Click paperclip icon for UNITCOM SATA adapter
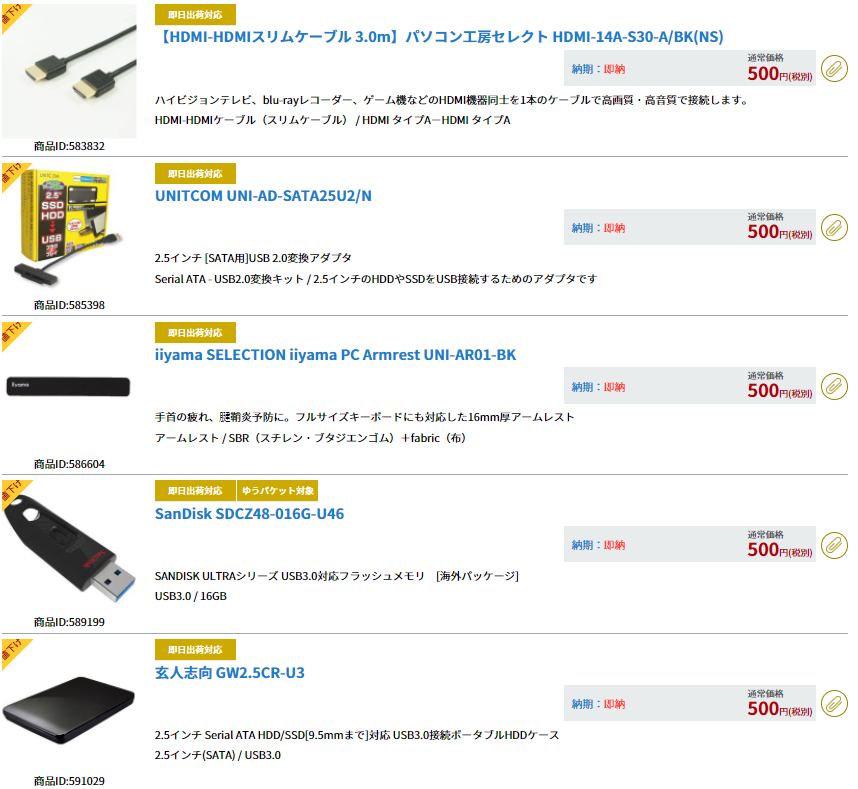The width and height of the screenshot is (858, 789). (834, 228)
